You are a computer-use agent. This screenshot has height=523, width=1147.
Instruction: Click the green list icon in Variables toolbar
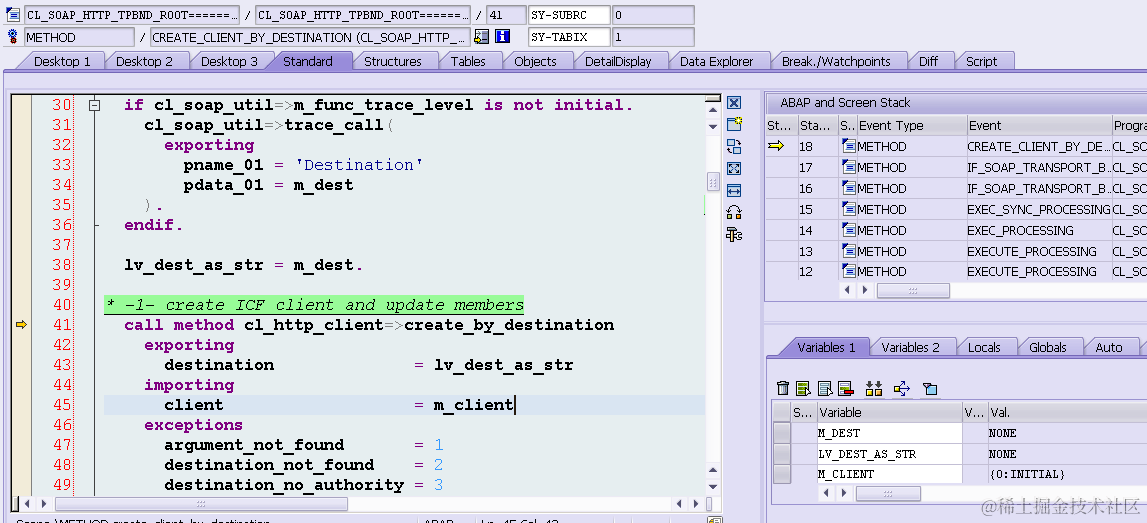(803, 388)
